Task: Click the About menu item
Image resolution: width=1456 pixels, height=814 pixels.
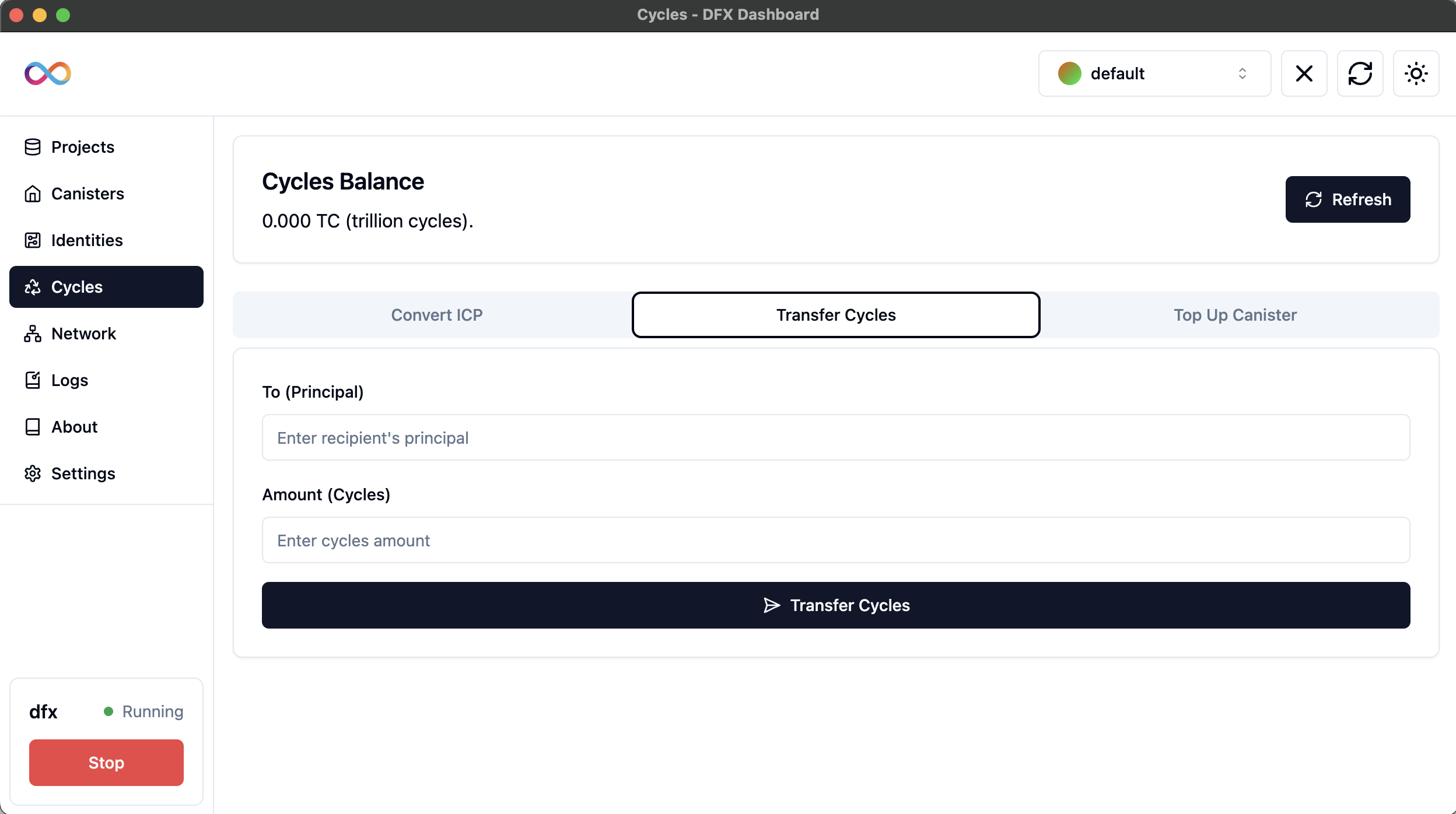Action: pyautogui.click(x=74, y=426)
